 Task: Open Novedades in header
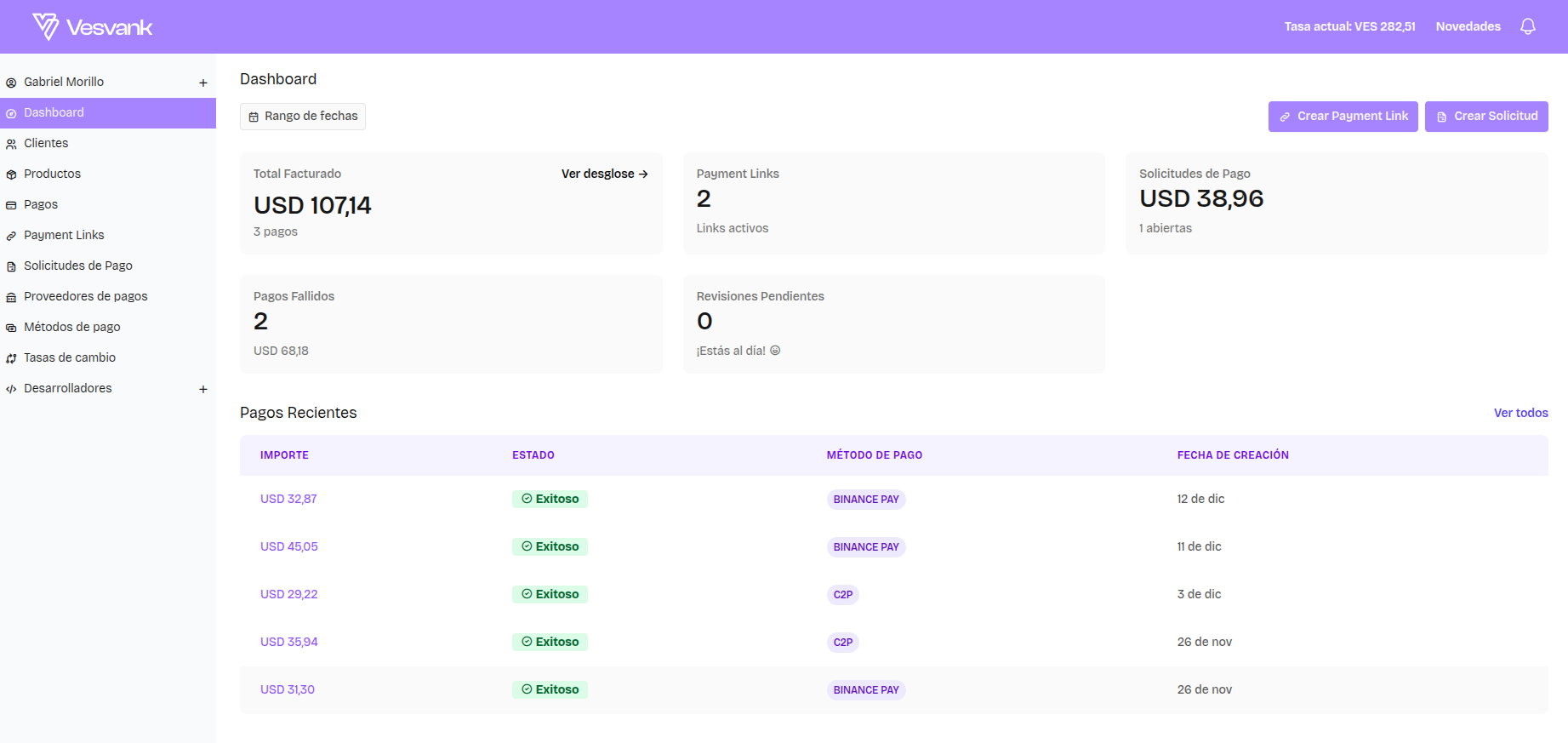tap(1468, 26)
